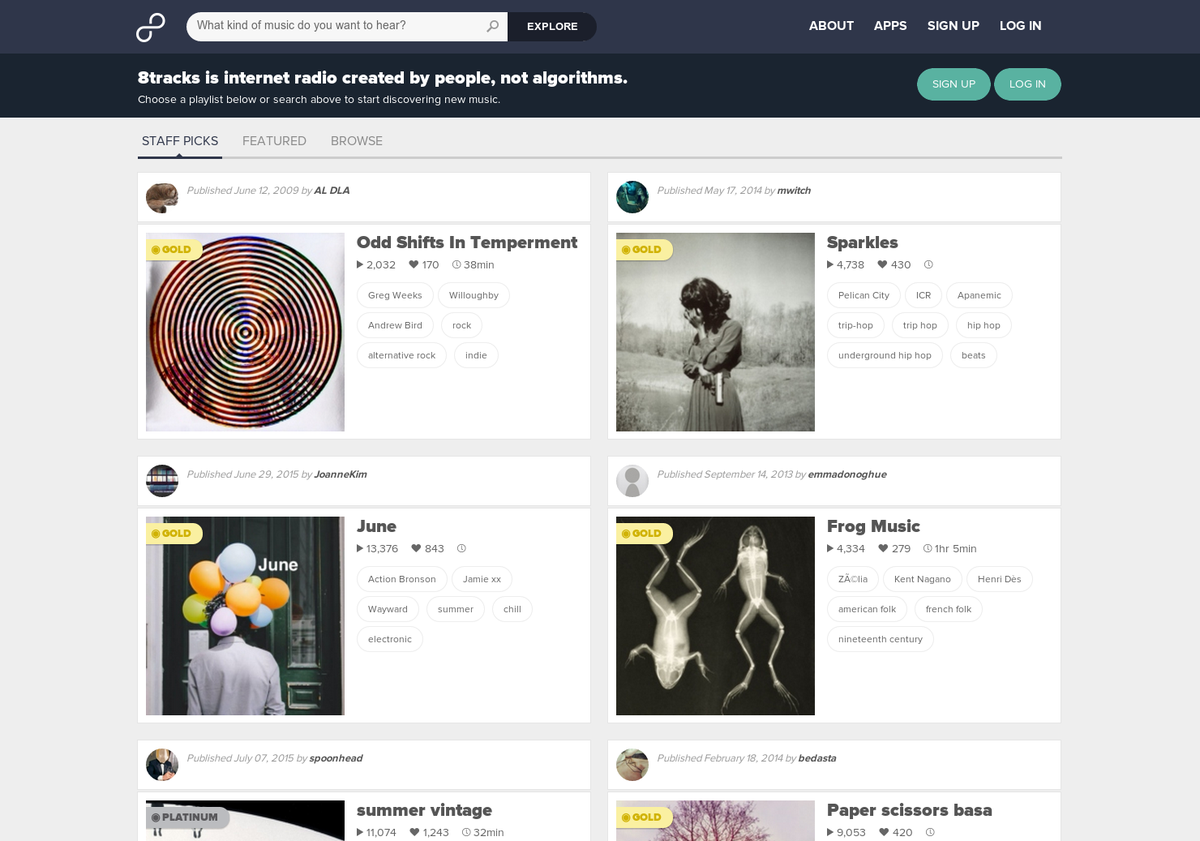This screenshot has width=1200, height=841.
Task: Select the Andrew Bird tag
Action: (x=395, y=326)
